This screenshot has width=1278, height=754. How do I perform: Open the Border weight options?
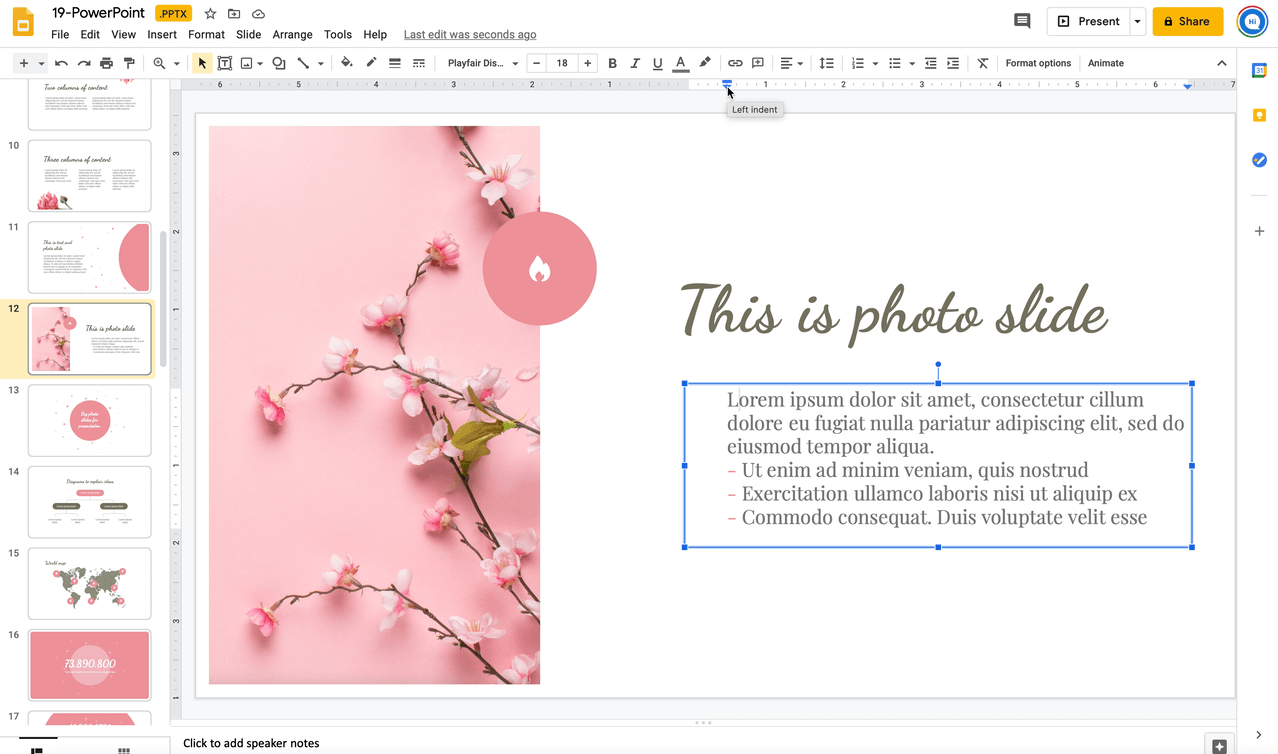[x=395, y=63]
